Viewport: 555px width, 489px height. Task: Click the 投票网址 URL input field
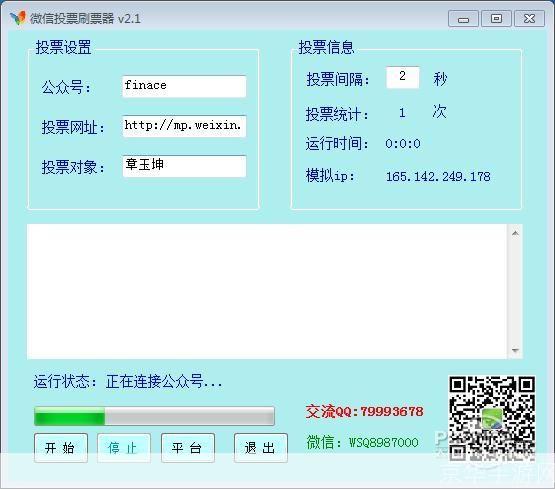pos(184,126)
